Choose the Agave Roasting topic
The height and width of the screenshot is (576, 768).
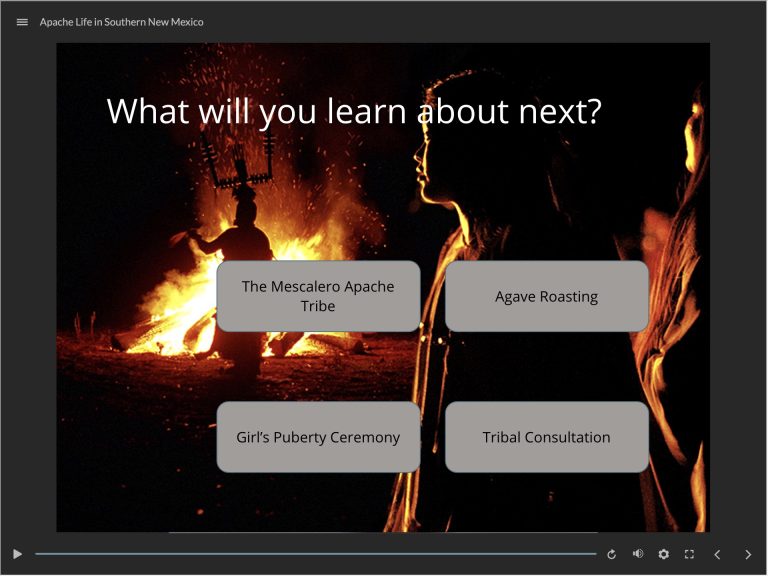(x=546, y=296)
